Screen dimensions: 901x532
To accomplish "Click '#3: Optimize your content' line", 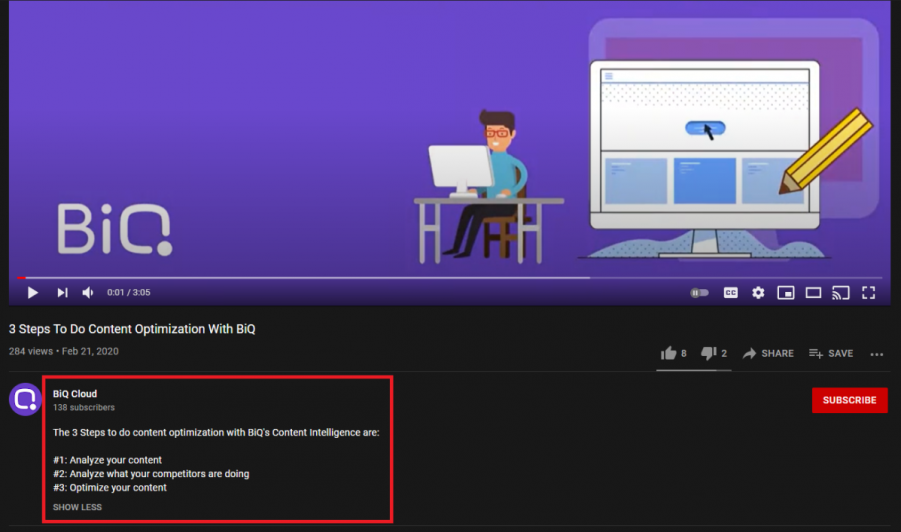I will coord(110,488).
